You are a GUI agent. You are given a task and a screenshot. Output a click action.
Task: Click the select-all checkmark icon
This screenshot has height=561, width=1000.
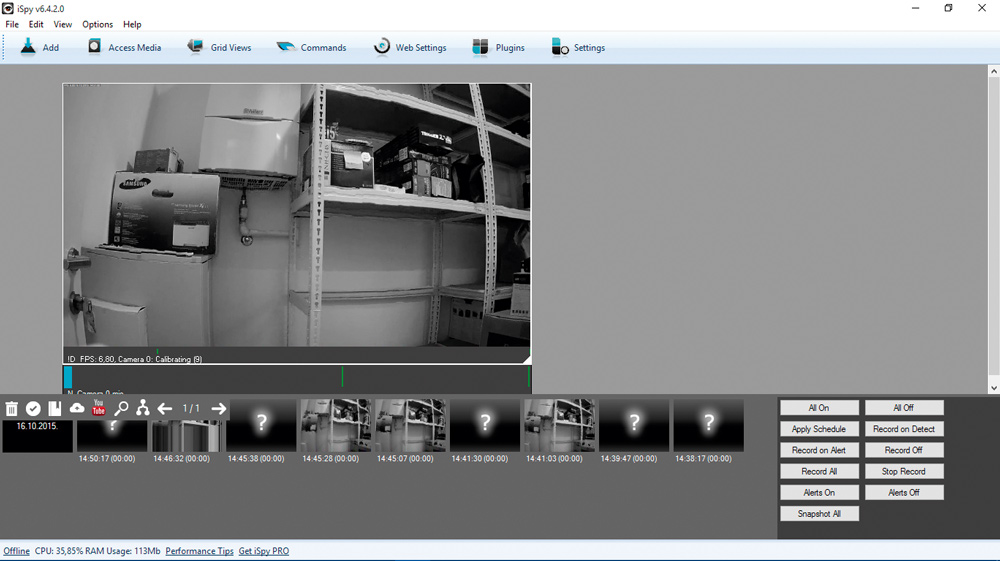click(33, 409)
